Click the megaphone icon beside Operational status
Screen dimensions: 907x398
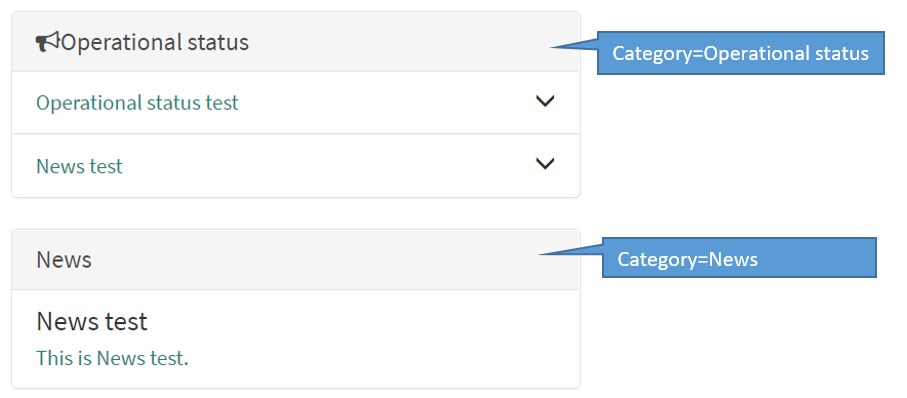47,42
